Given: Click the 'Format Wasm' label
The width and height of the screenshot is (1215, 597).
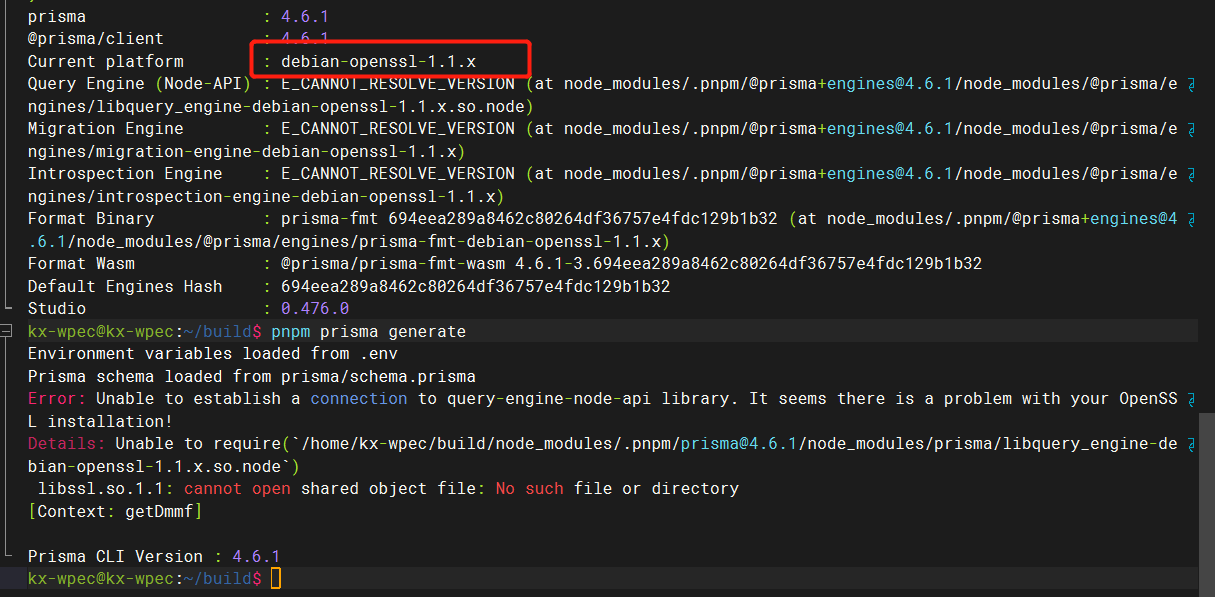Looking at the screenshot, I should (81, 263).
